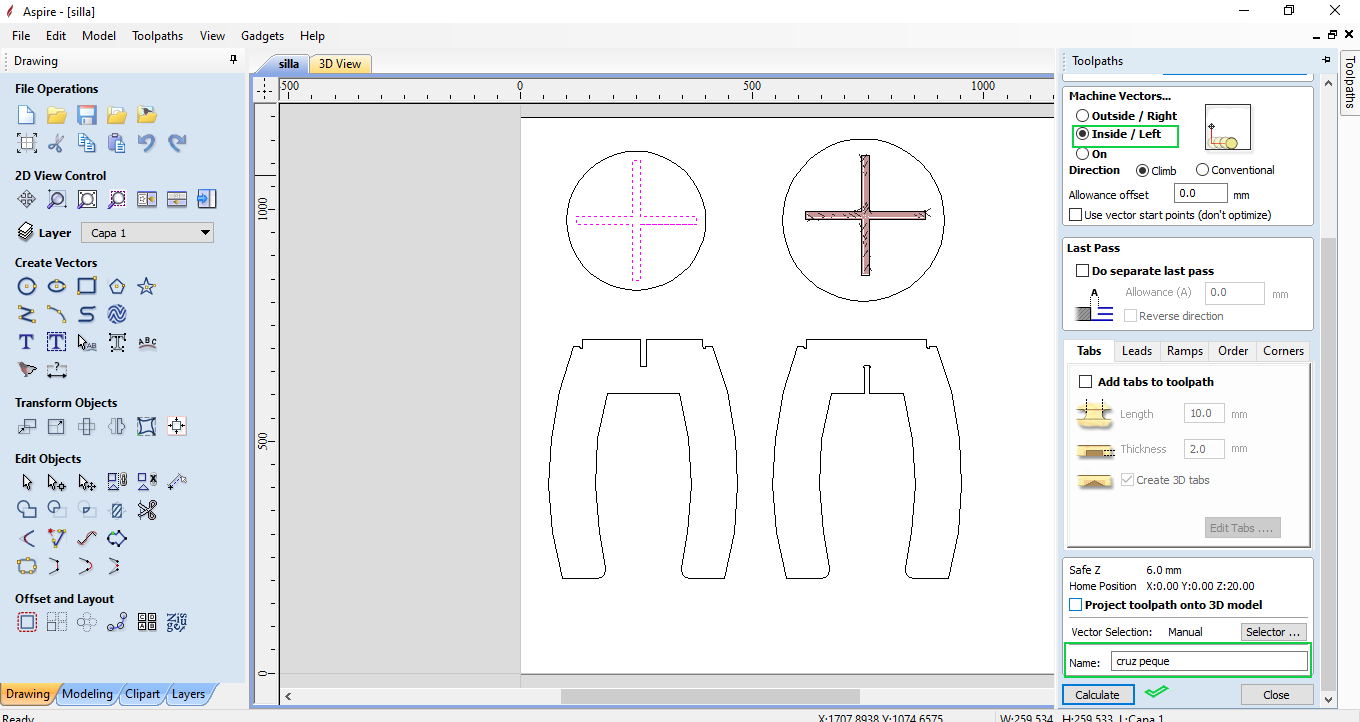Open the Move Objects tool
Image resolution: width=1360 pixels, height=722 pixels.
coord(27,427)
